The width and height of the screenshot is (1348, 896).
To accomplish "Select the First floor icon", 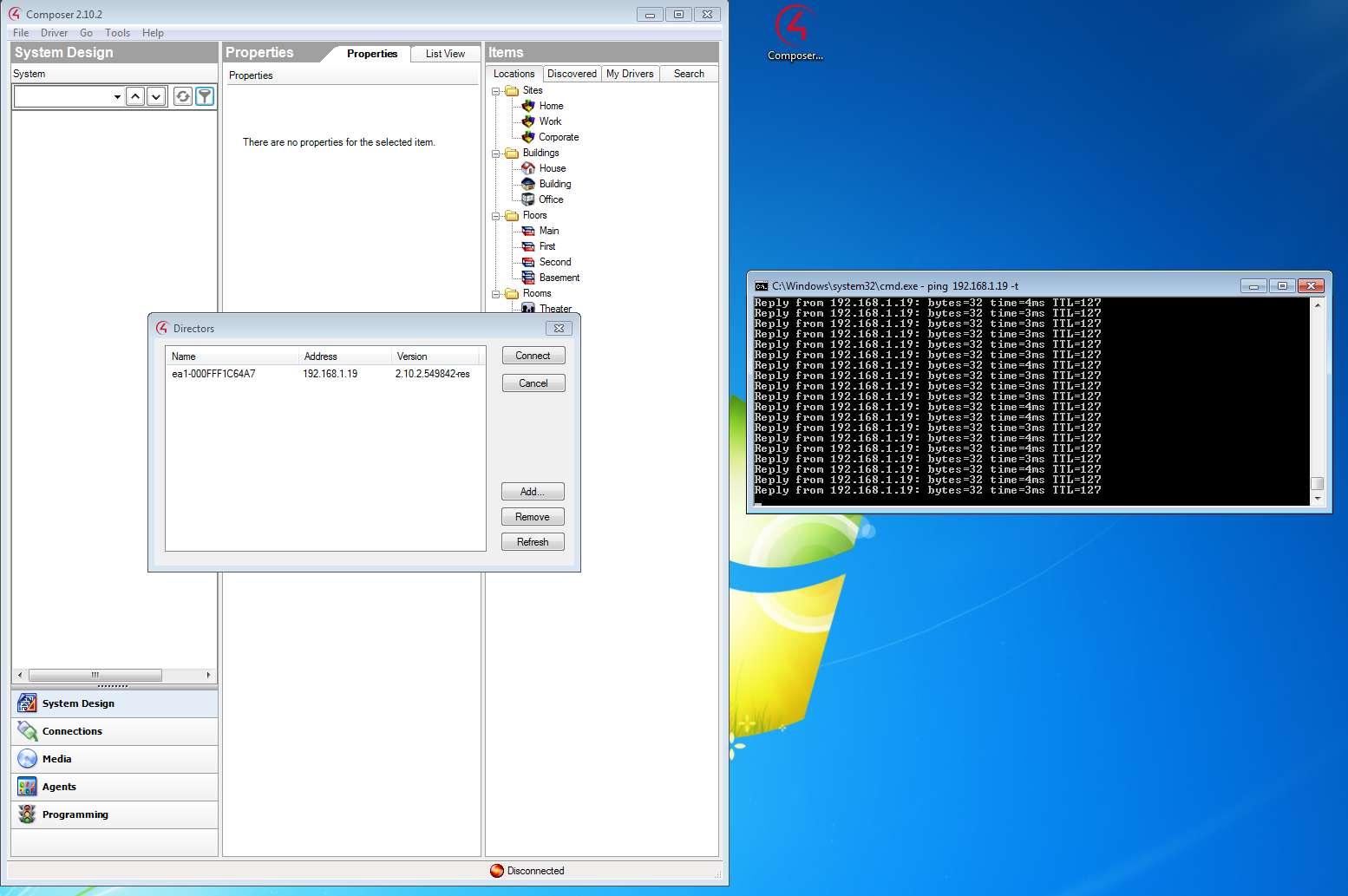I will 527,246.
